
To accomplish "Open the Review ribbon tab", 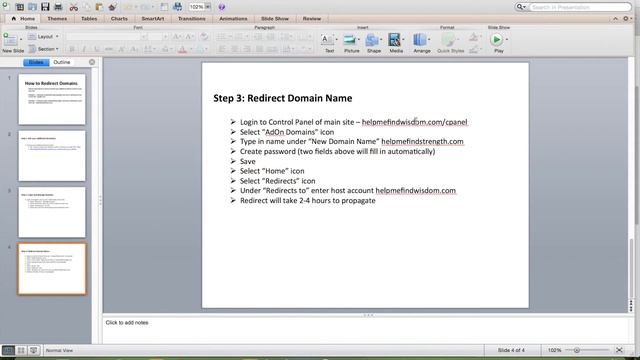I will (x=312, y=19).
